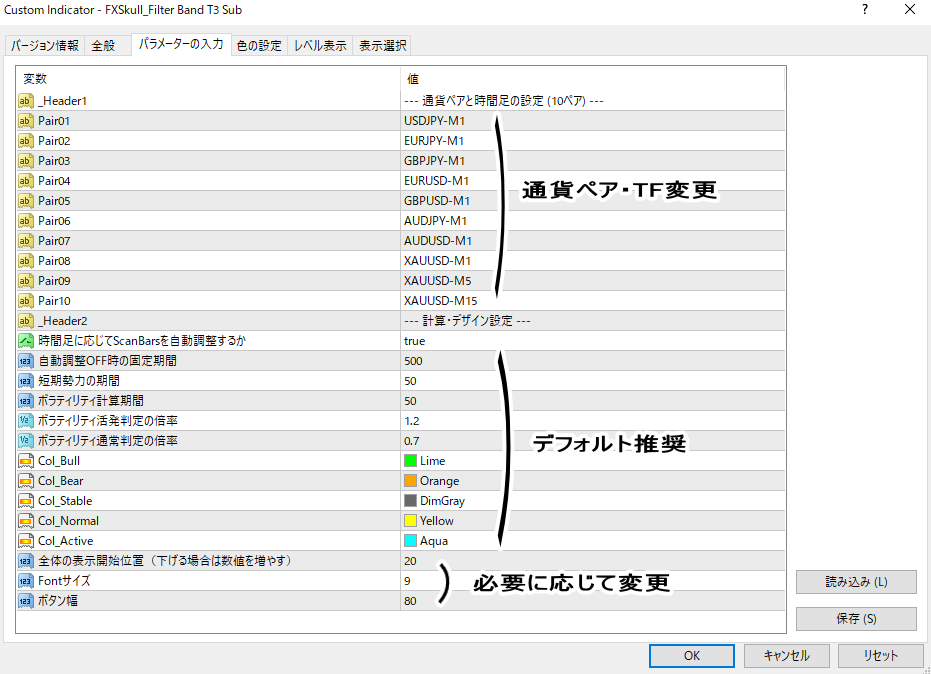This screenshot has width=931, height=674.
Task: Click the string icon beside Pair05
Action: 26,201
